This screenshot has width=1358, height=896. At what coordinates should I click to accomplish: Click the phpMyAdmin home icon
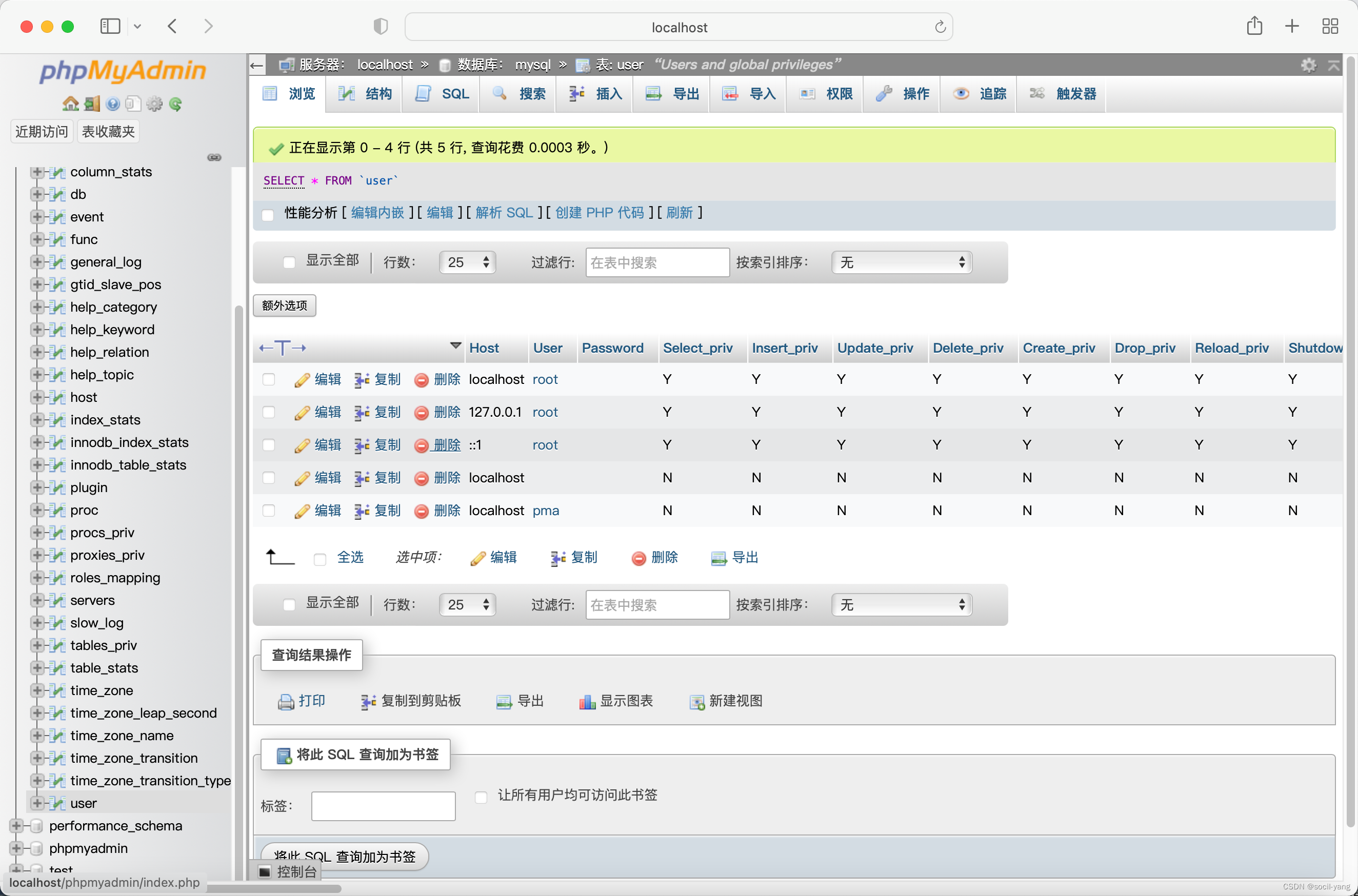coord(70,104)
